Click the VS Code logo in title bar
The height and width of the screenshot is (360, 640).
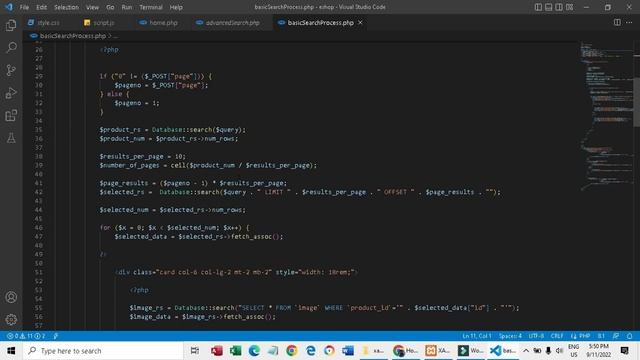(x=9, y=7)
